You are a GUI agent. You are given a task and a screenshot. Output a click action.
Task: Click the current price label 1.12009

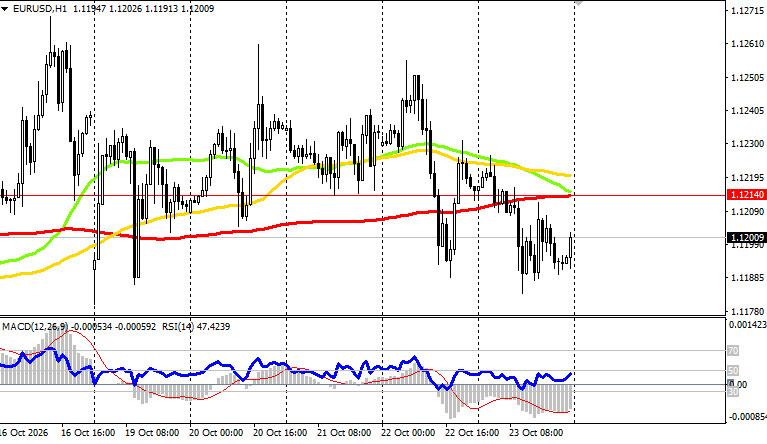coord(746,238)
